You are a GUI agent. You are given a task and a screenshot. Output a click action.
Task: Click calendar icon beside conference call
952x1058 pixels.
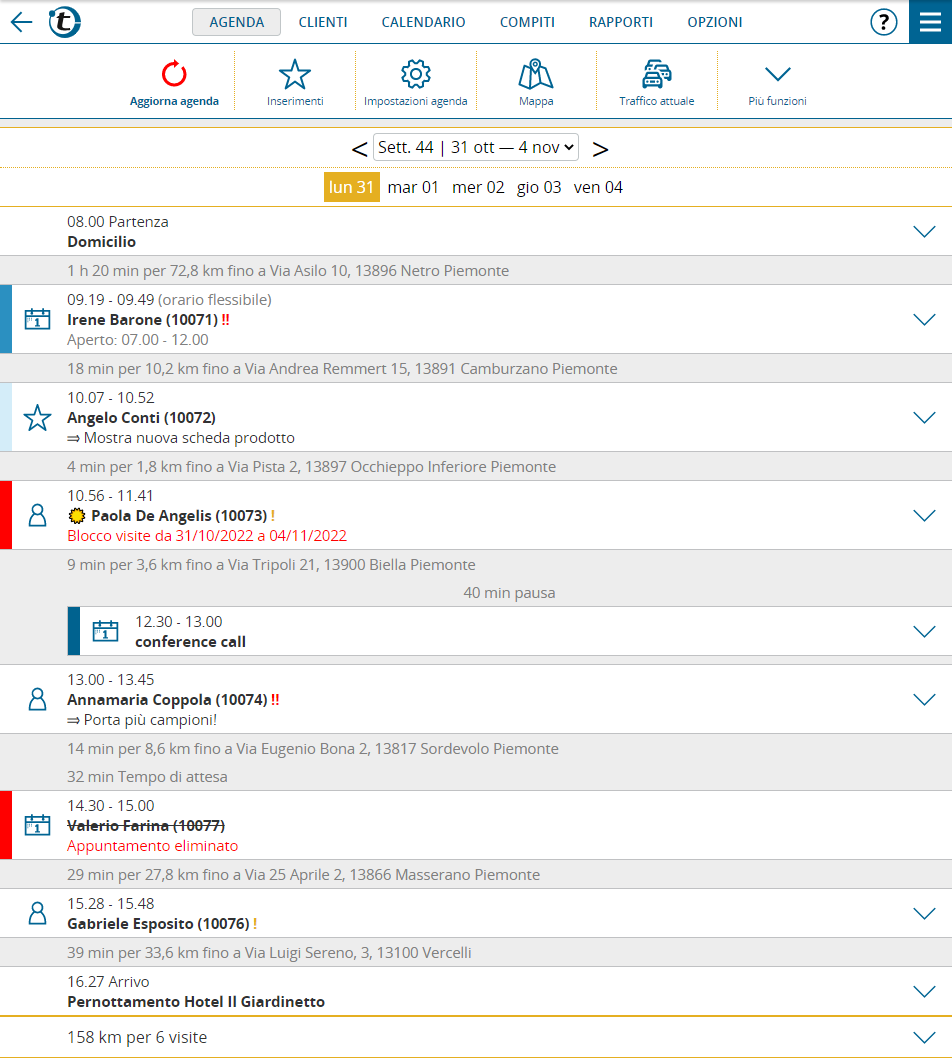105,631
